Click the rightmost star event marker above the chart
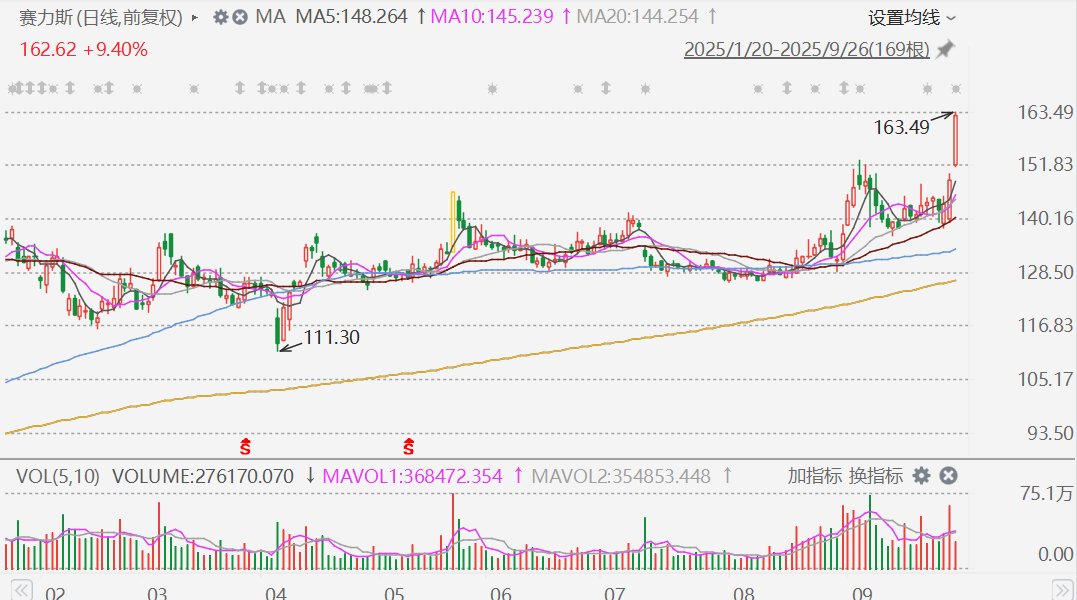The height and width of the screenshot is (600, 1077). (x=955, y=89)
